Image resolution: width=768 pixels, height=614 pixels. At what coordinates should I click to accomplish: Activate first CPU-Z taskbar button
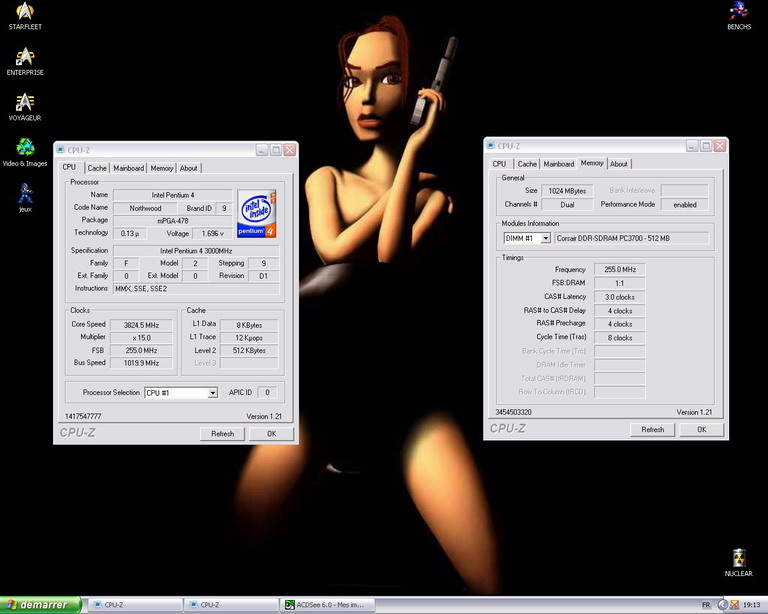tap(136, 605)
